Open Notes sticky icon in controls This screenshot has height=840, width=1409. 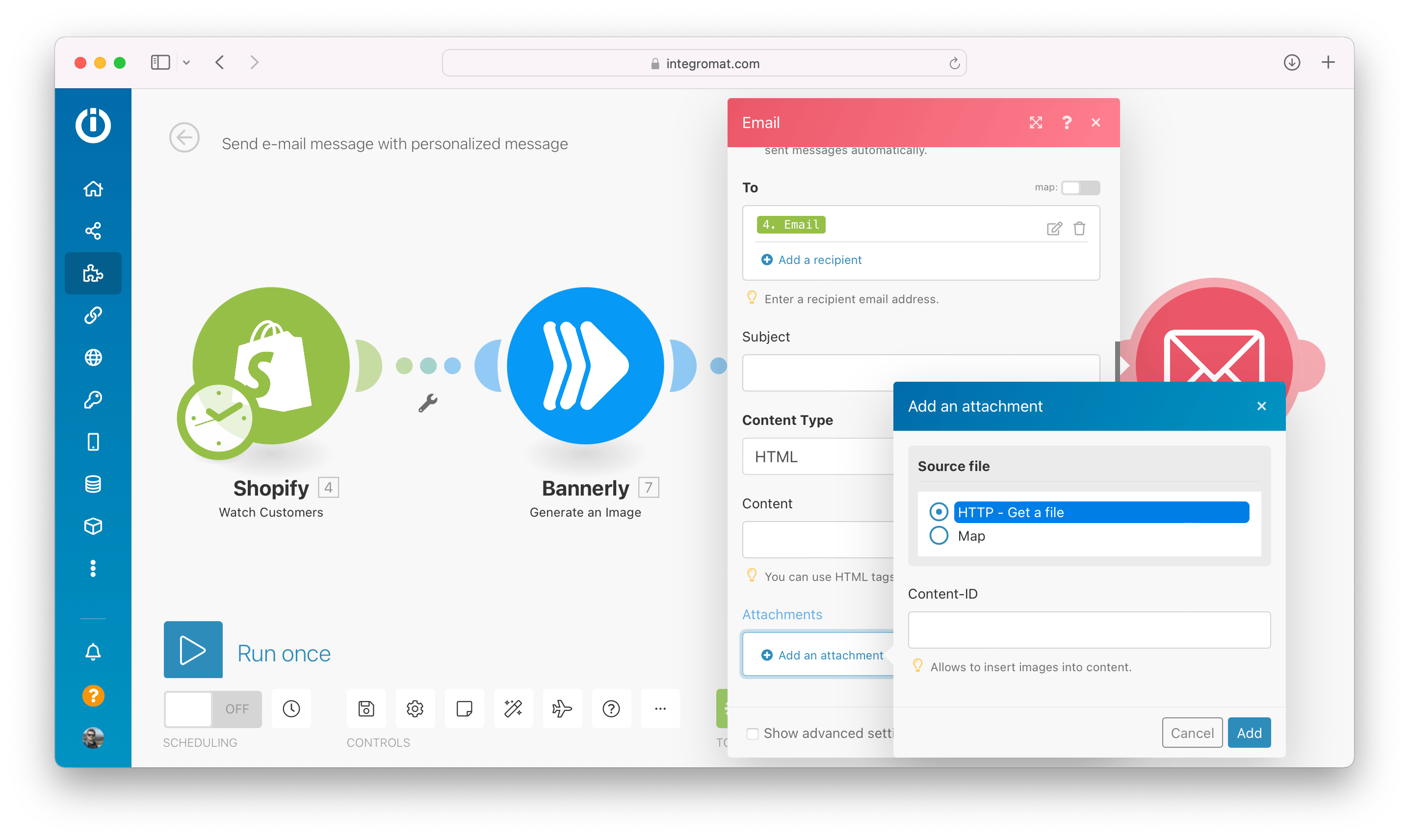pyautogui.click(x=464, y=708)
